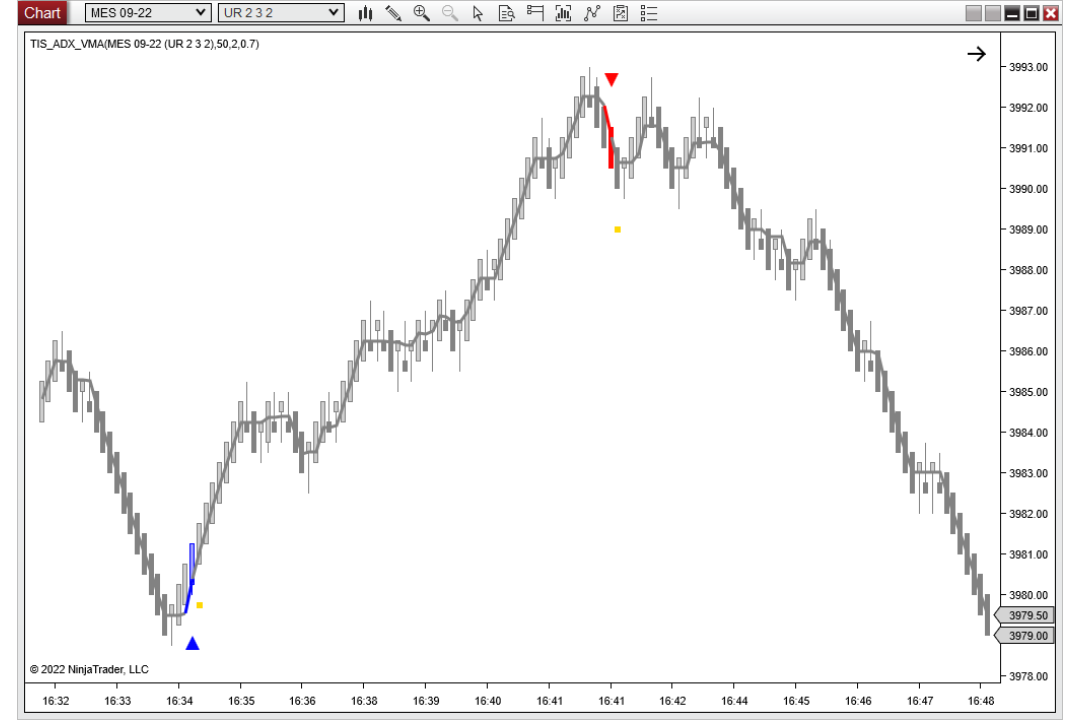Image resolution: width=1080 pixels, height=720 pixels.
Task: Select the TIS_ADX_VMA indicator label
Action: (x=145, y=44)
